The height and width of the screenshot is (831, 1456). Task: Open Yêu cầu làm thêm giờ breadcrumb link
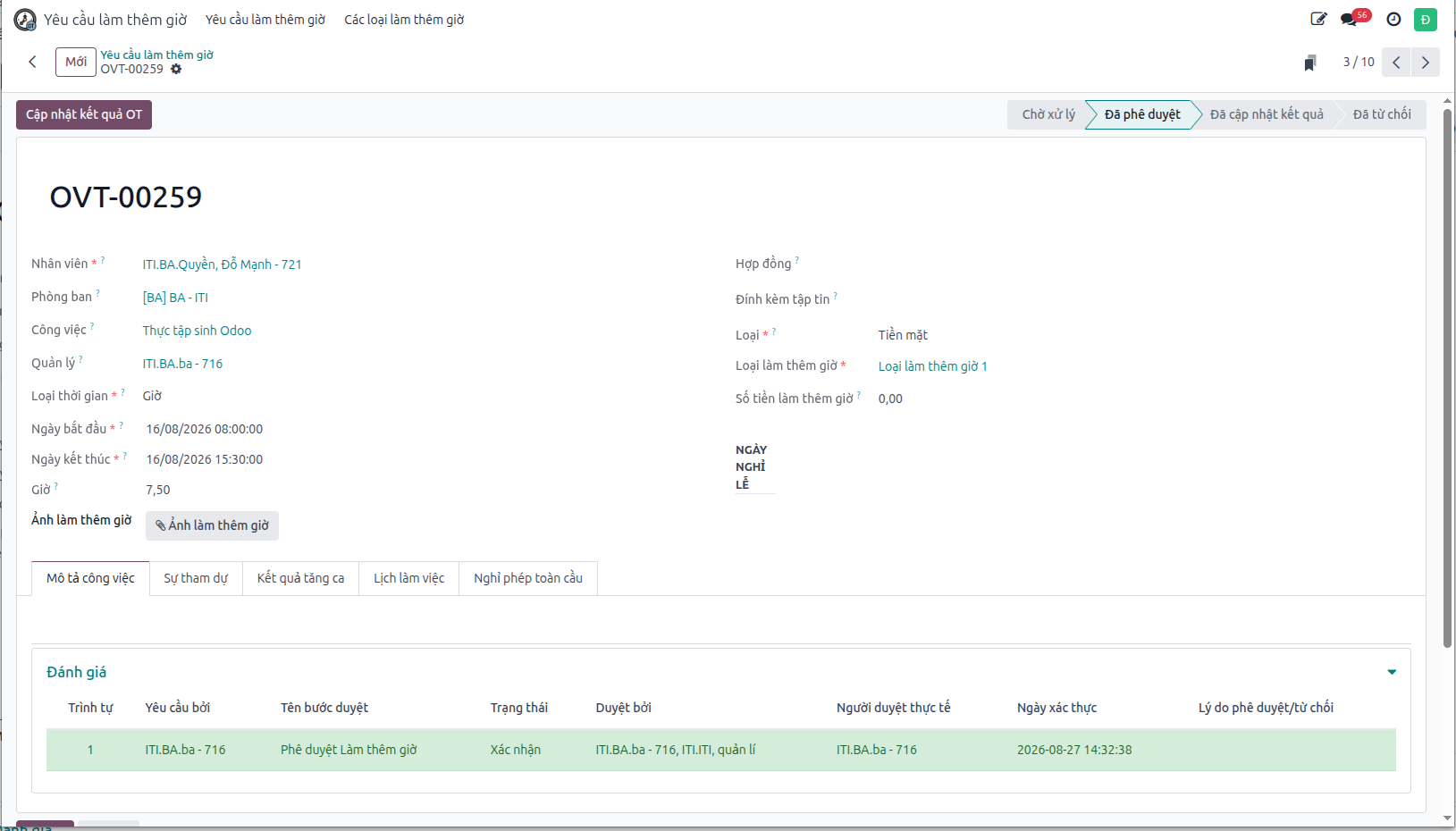[156, 55]
